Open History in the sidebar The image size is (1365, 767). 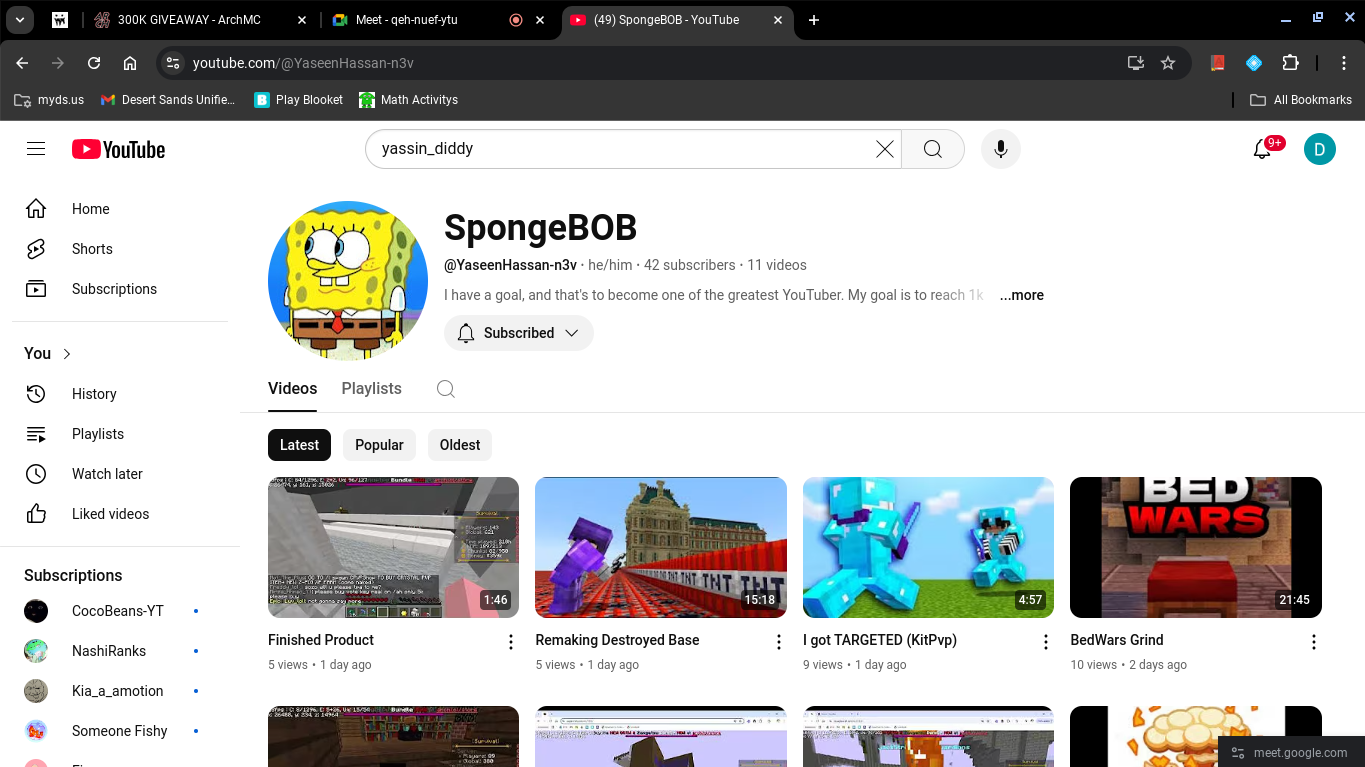pos(120,394)
